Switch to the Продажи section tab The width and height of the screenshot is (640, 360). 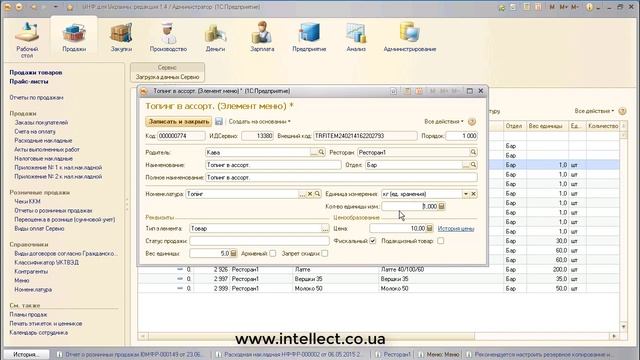[x=74, y=38]
